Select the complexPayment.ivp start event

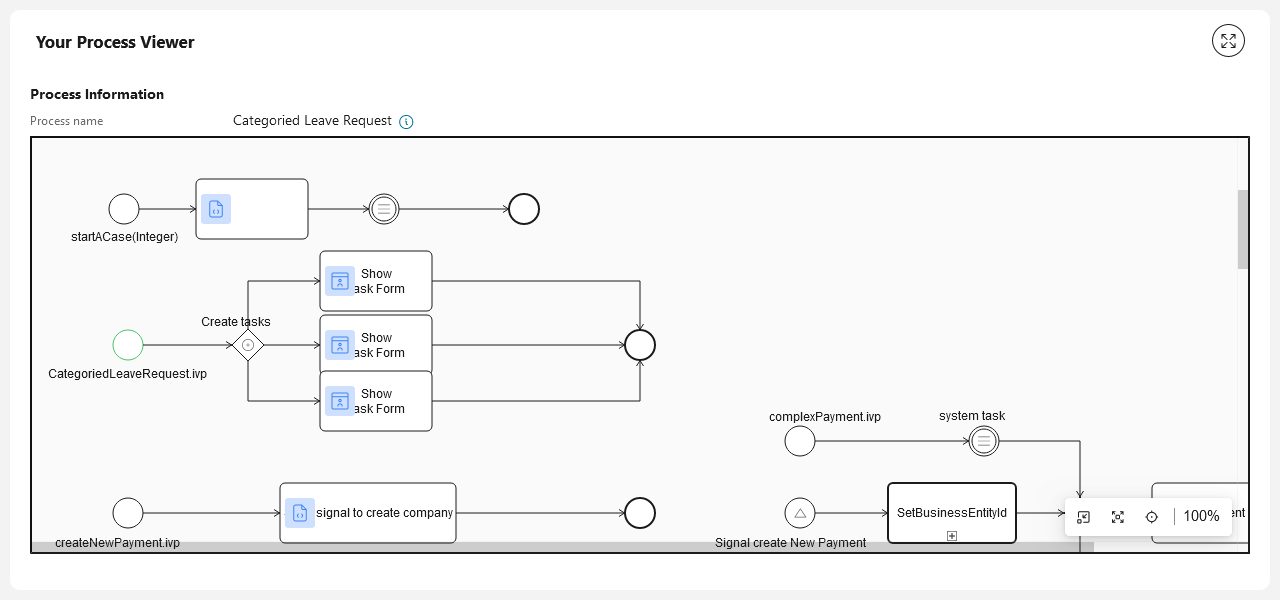800,441
